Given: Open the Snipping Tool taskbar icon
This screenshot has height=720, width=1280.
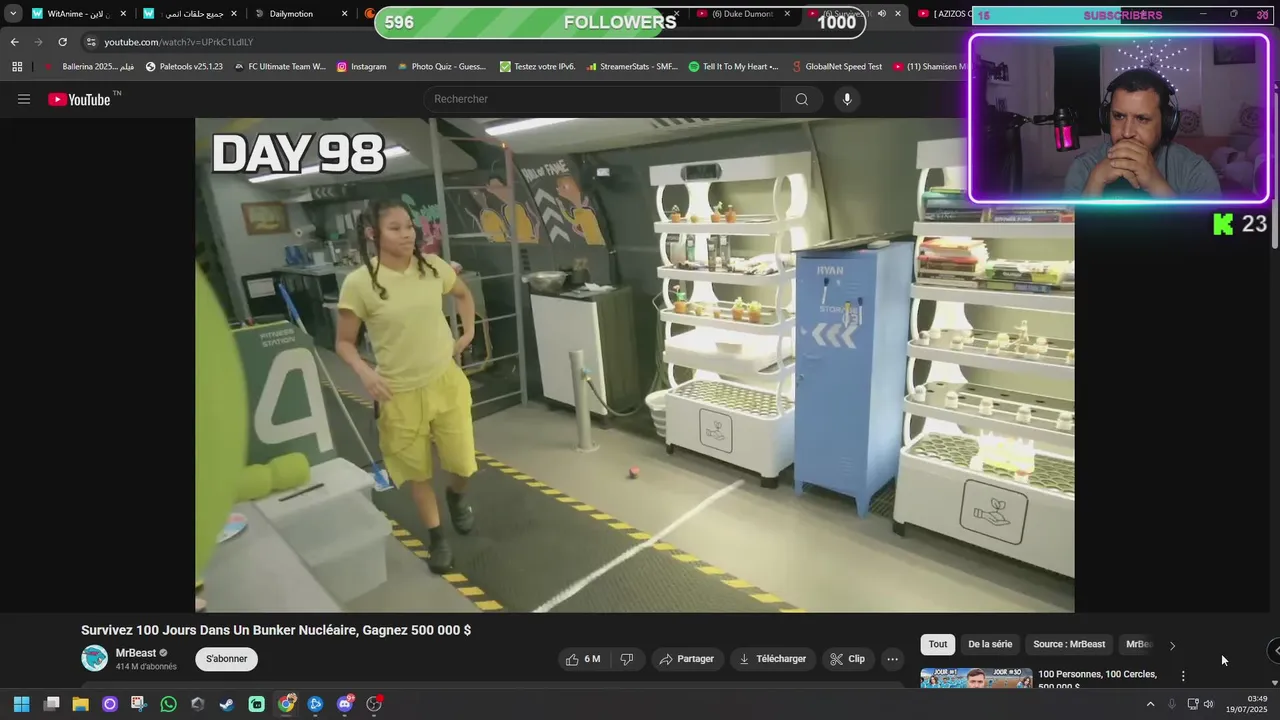Looking at the screenshot, I should 139,704.
